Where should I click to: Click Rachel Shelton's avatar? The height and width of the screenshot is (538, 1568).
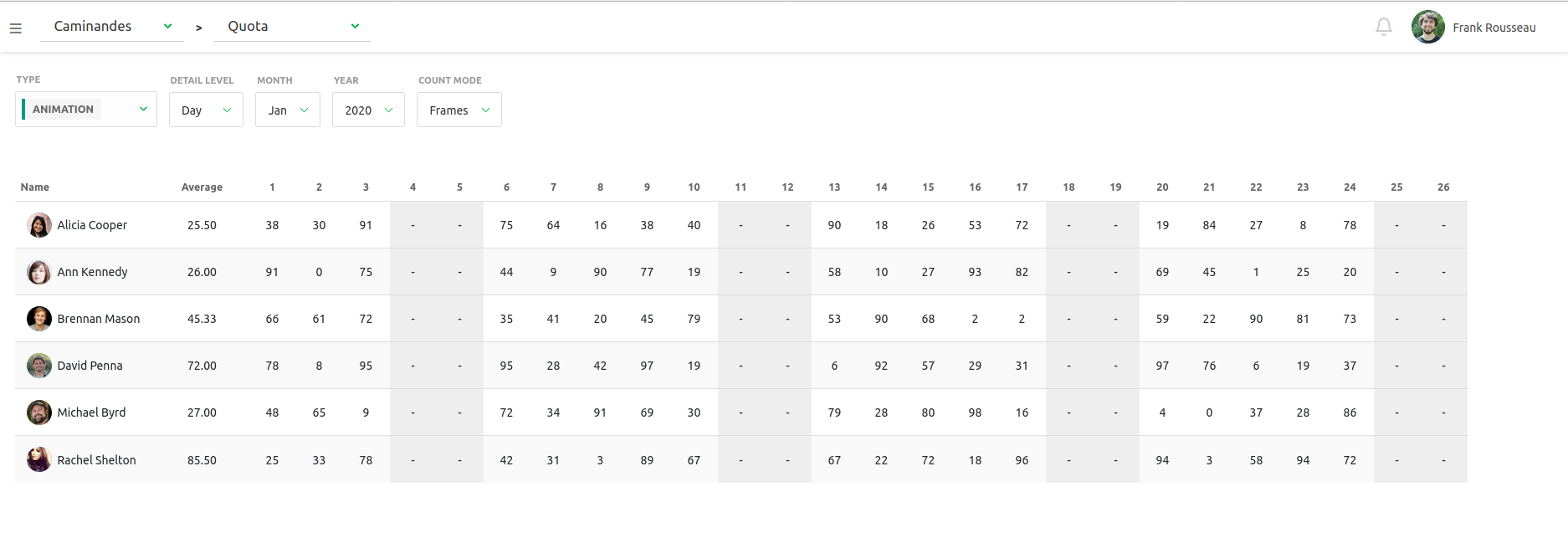pyautogui.click(x=39, y=459)
